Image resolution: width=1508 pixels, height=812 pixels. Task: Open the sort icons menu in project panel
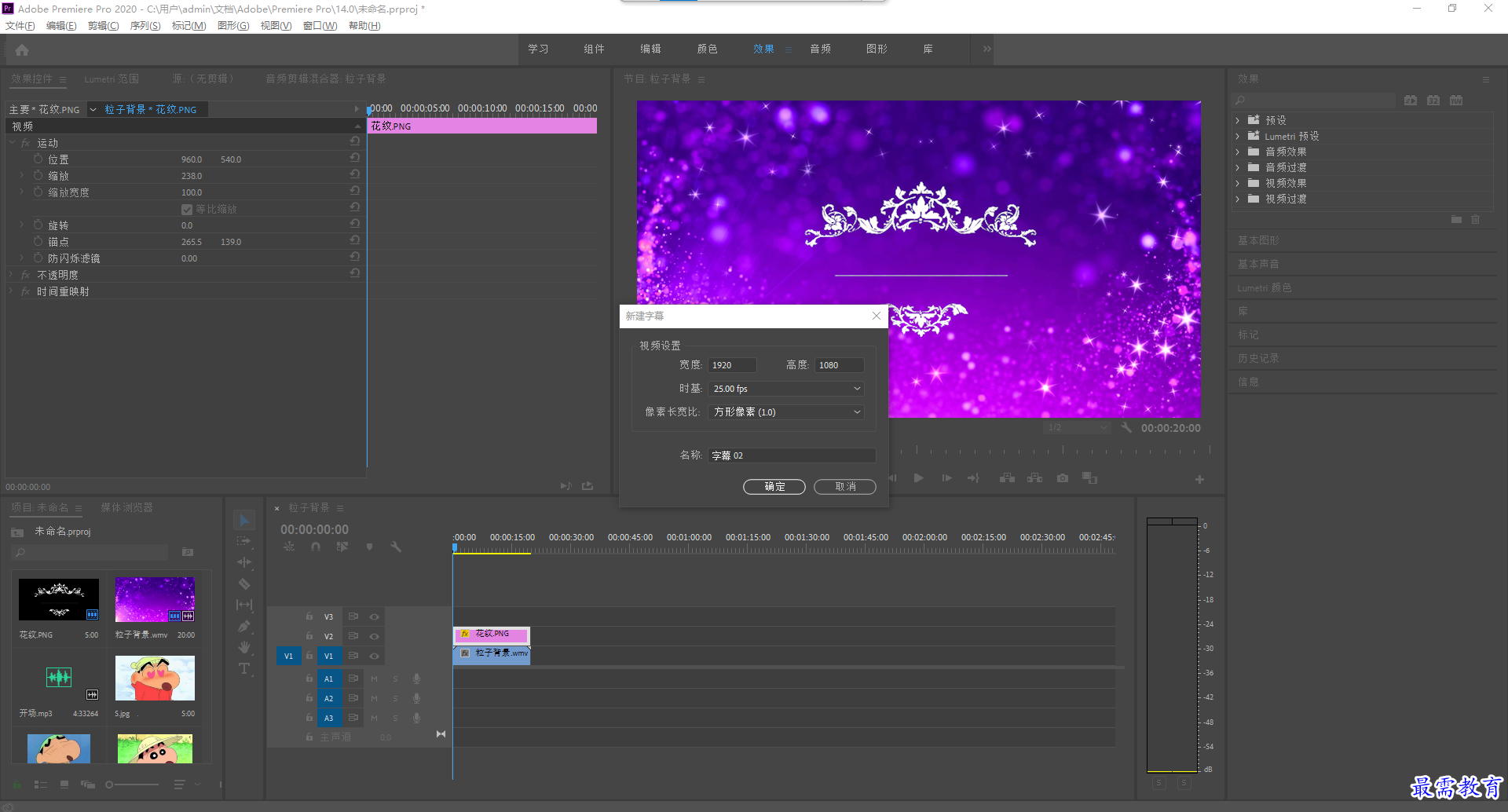click(x=180, y=785)
